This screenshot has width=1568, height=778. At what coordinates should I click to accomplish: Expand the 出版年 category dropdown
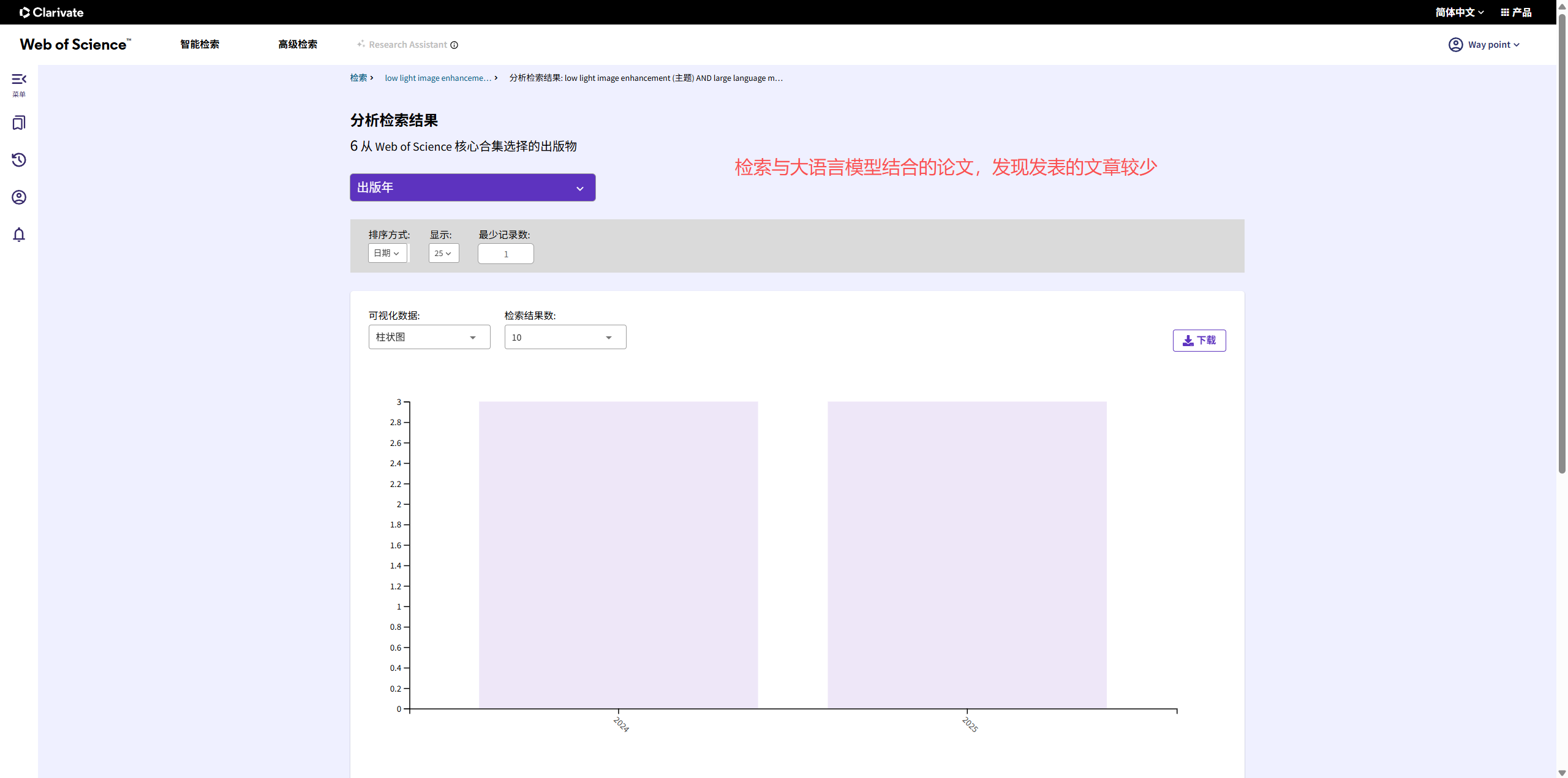tap(472, 187)
